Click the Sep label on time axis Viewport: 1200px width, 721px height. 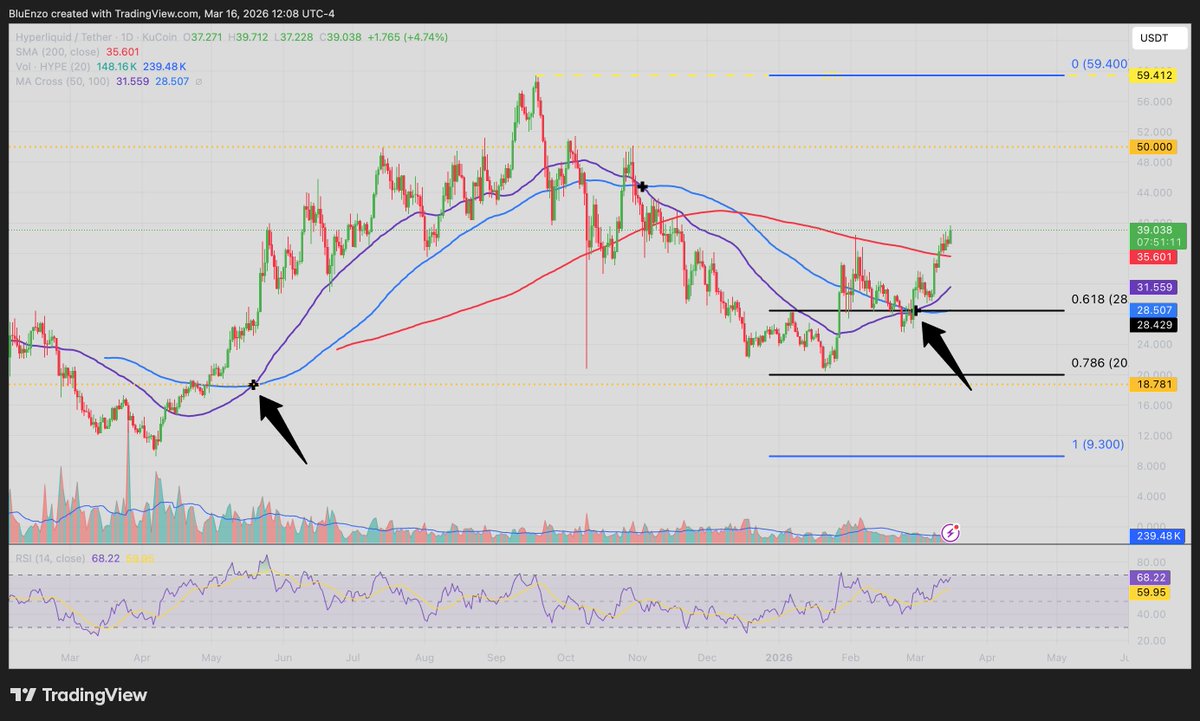pyautogui.click(x=496, y=659)
